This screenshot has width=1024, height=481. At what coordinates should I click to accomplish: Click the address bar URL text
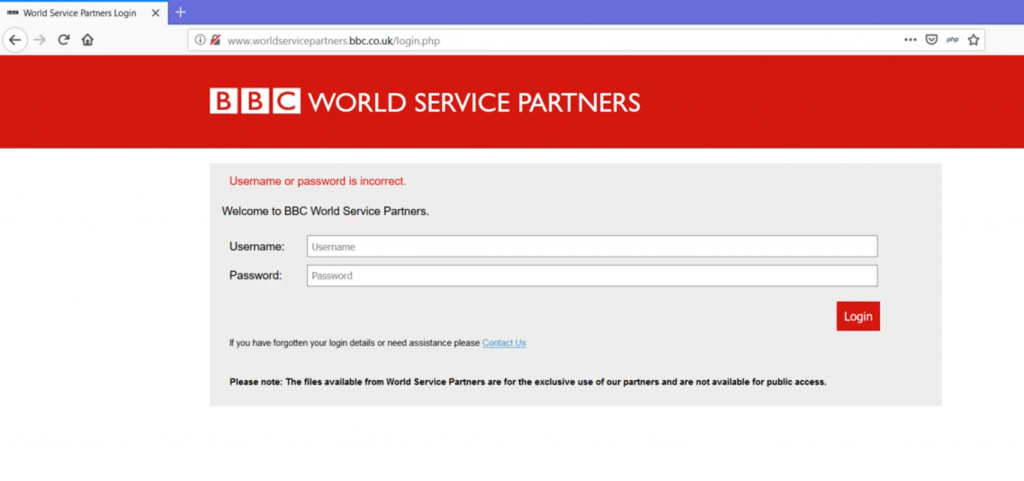click(x=334, y=40)
